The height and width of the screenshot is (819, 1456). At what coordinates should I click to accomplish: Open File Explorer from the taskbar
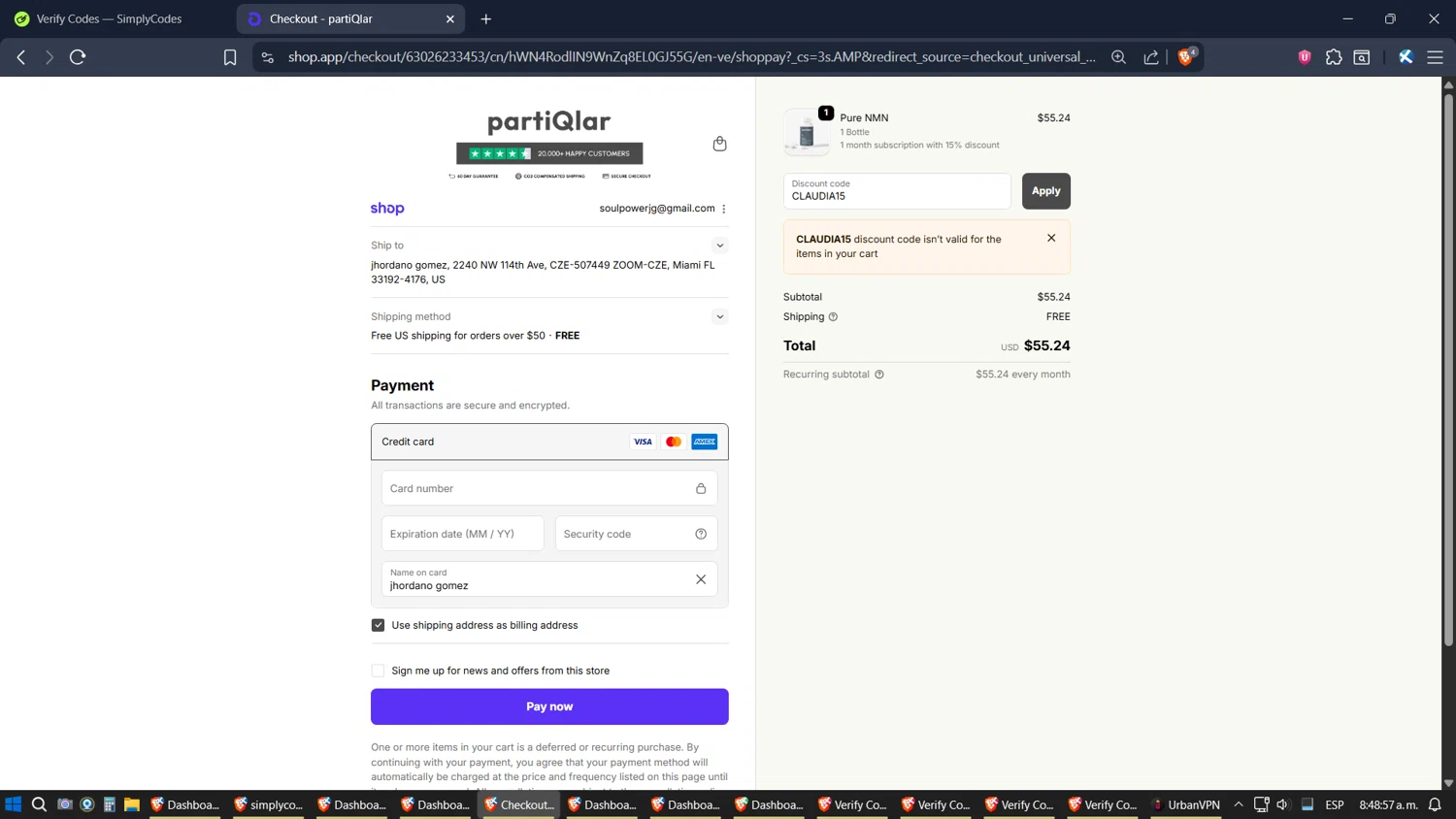[x=132, y=804]
